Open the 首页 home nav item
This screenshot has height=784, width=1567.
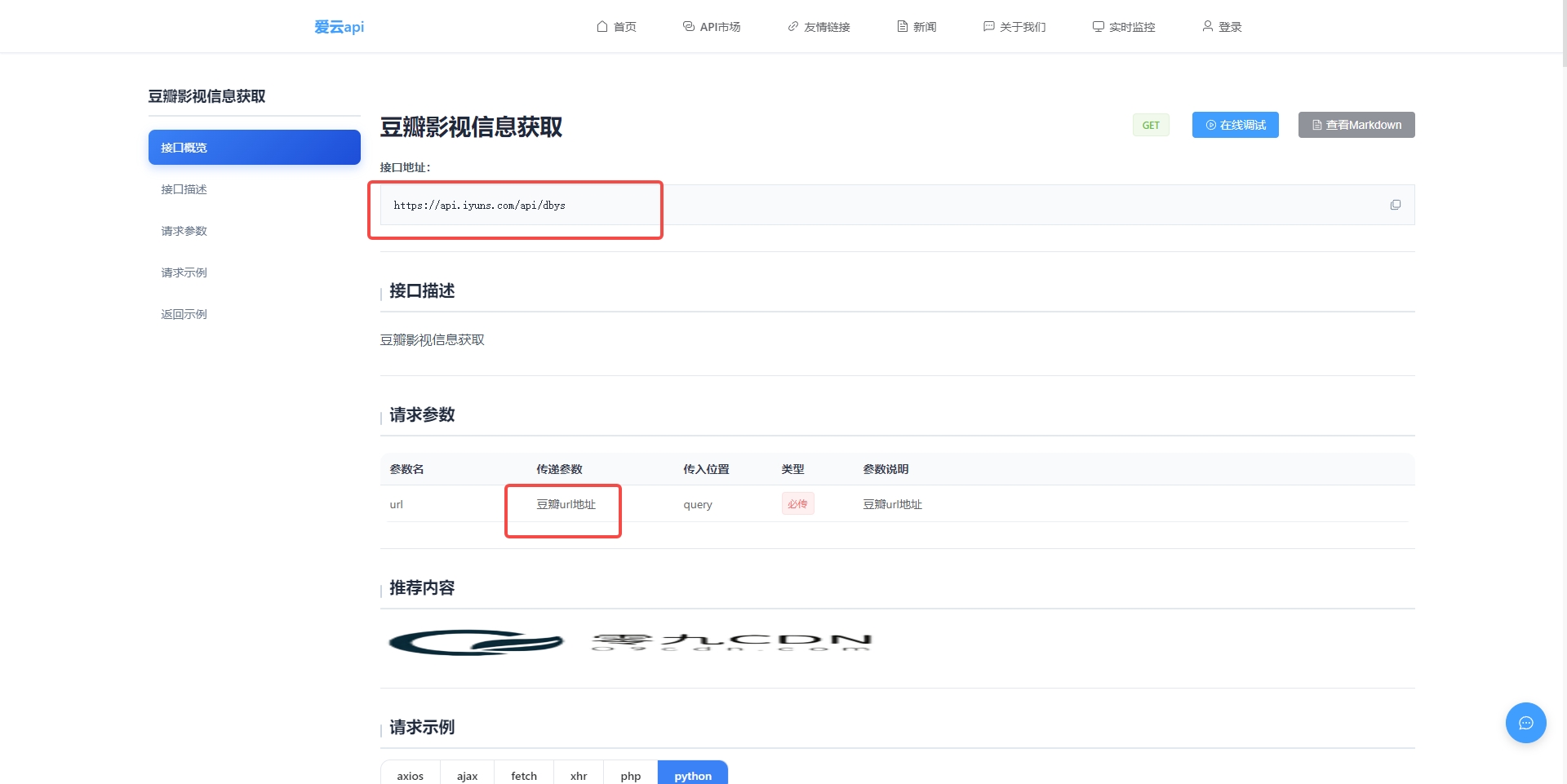pyautogui.click(x=616, y=27)
